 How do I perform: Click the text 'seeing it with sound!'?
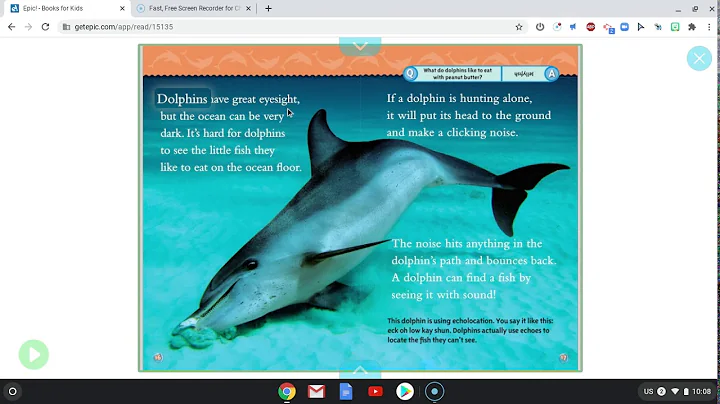[444, 294]
